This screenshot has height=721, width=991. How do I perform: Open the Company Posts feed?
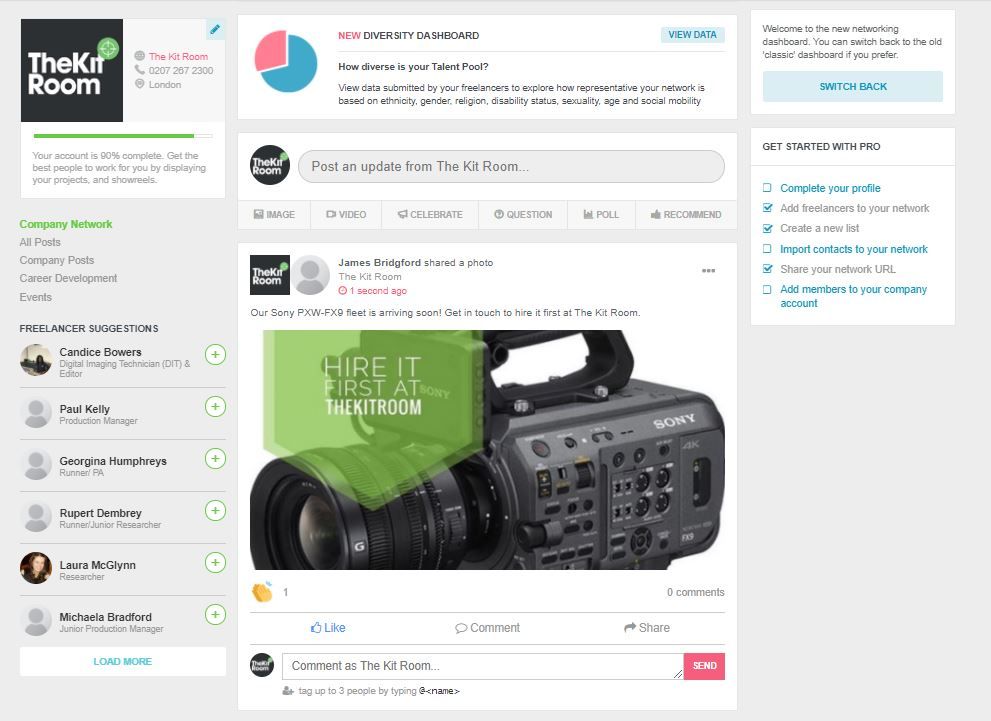click(x=57, y=260)
